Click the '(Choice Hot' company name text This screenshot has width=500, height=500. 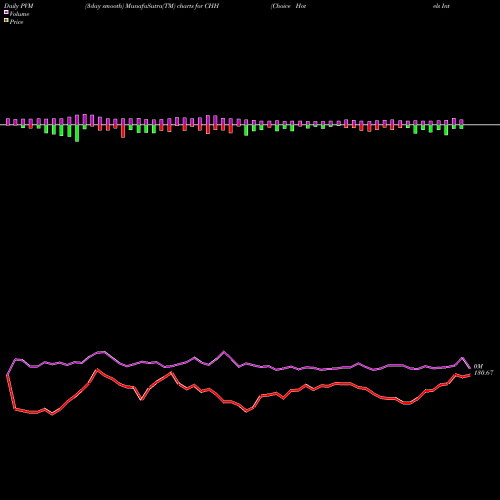click(x=288, y=6)
